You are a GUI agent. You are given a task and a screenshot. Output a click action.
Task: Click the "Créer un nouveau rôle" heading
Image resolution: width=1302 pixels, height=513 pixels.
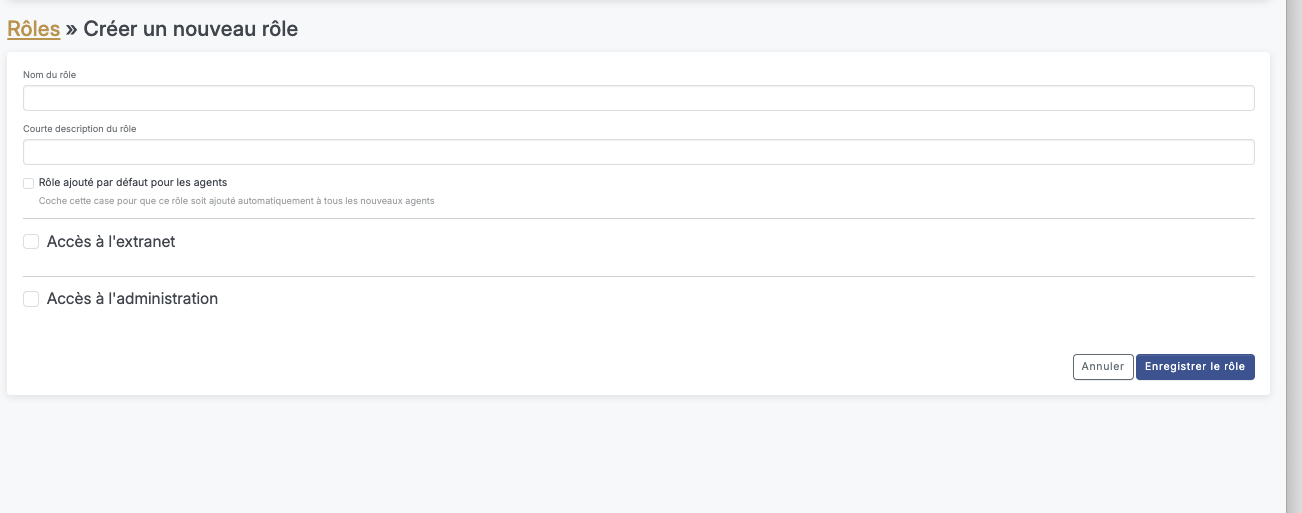[190, 29]
